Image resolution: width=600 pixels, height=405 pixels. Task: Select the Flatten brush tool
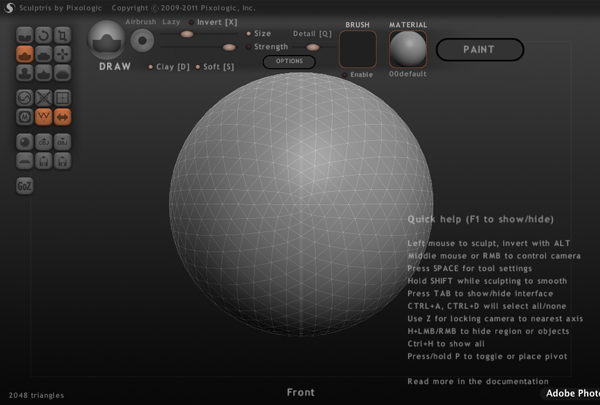44,53
